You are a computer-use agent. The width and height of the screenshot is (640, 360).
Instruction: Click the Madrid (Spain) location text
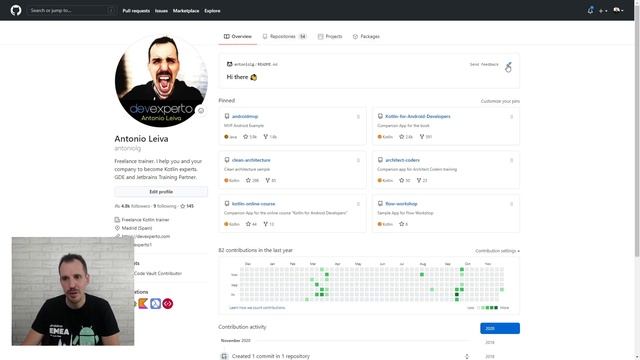coord(137,228)
